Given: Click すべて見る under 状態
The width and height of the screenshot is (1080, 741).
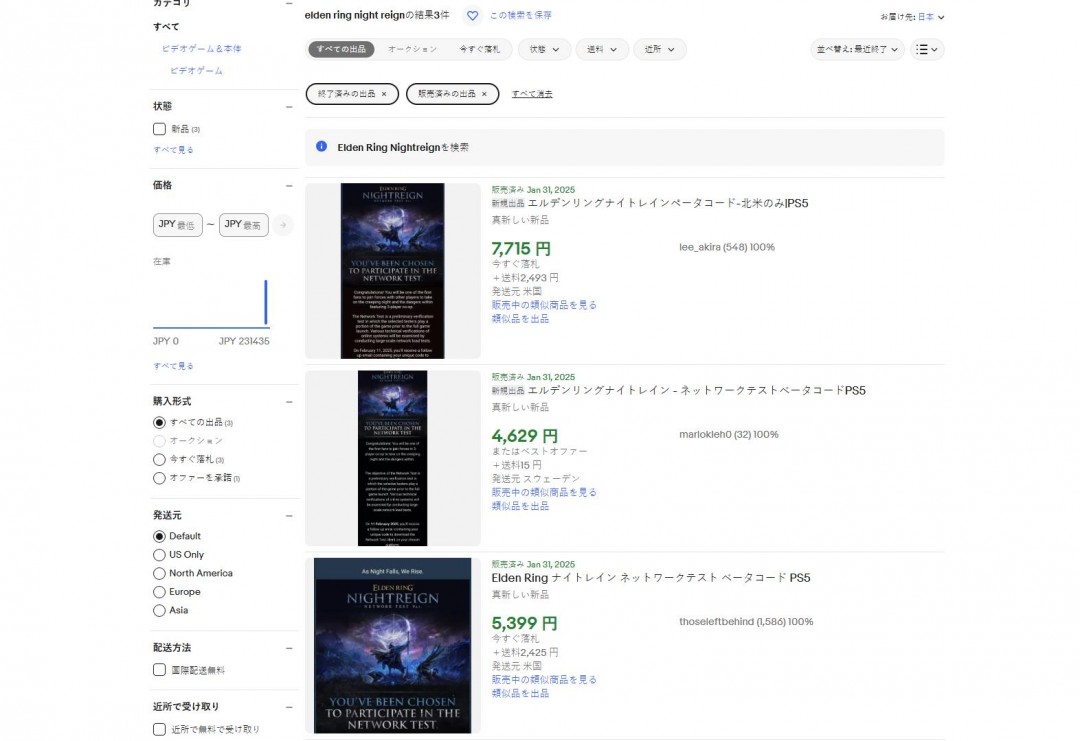Looking at the screenshot, I should [x=173, y=150].
